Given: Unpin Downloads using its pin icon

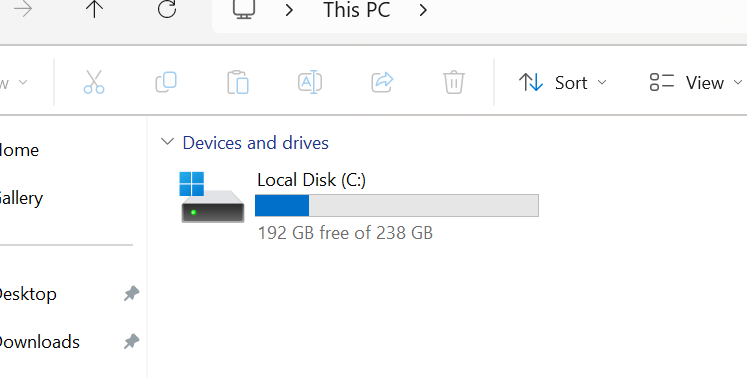Looking at the screenshot, I should [x=131, y=341].
